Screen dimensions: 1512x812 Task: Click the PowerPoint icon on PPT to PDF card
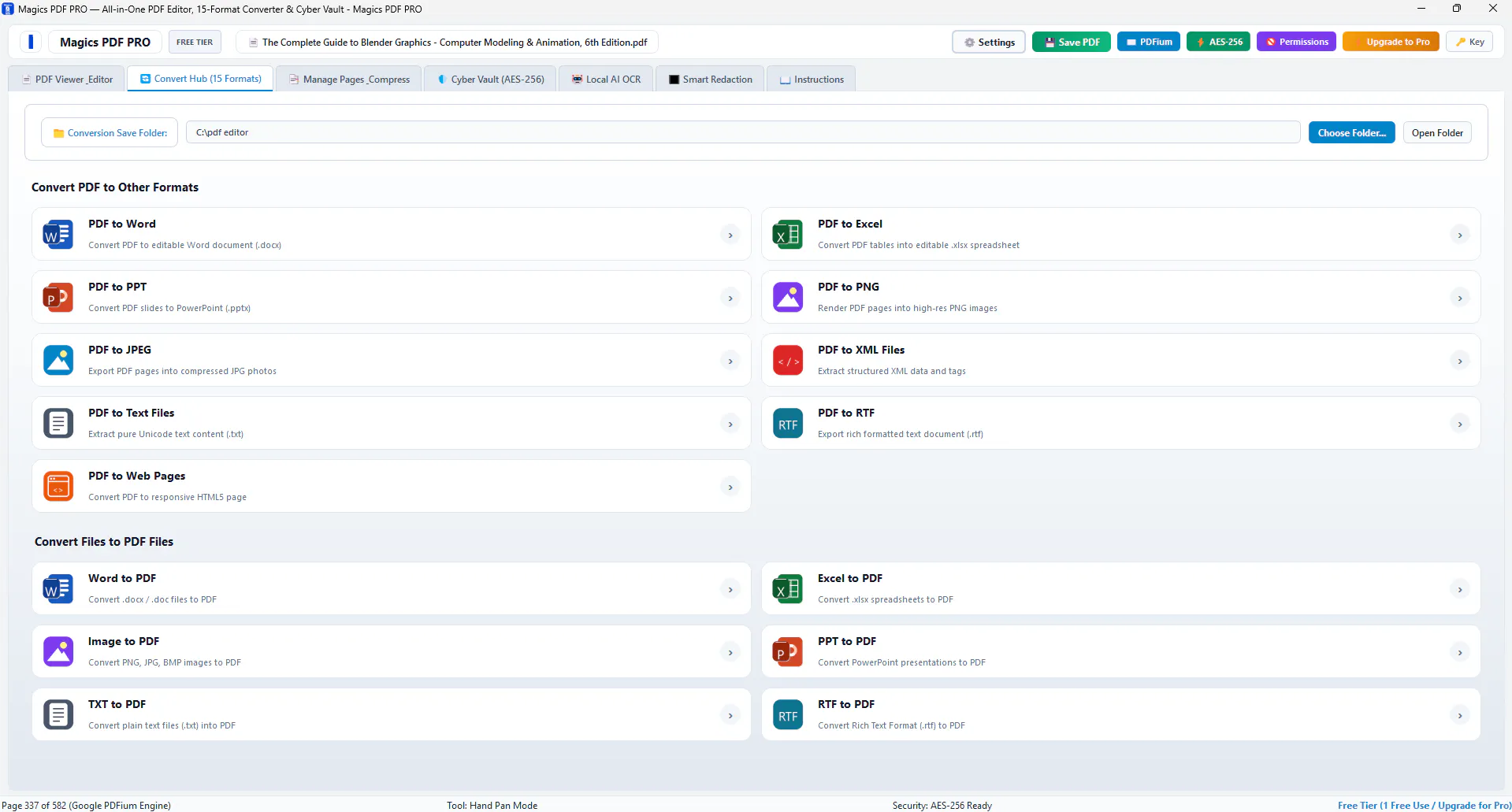tap(788, 652)
